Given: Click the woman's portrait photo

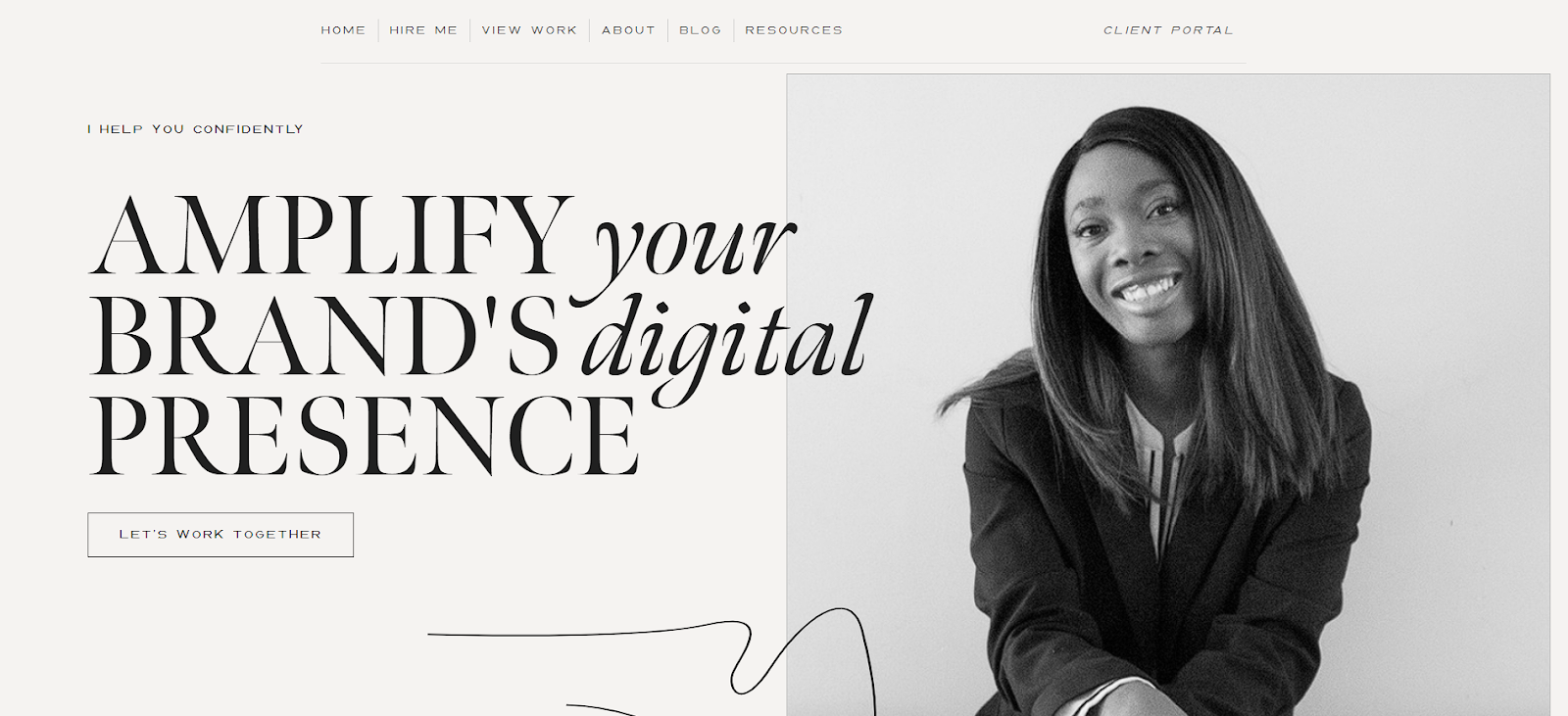Looking at the screenshot, I should coord(1168,395).
